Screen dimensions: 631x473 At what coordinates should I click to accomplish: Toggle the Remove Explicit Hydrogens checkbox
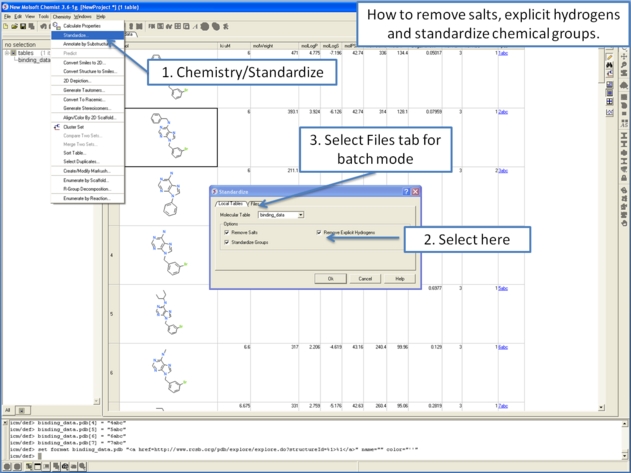click(319, 232)
